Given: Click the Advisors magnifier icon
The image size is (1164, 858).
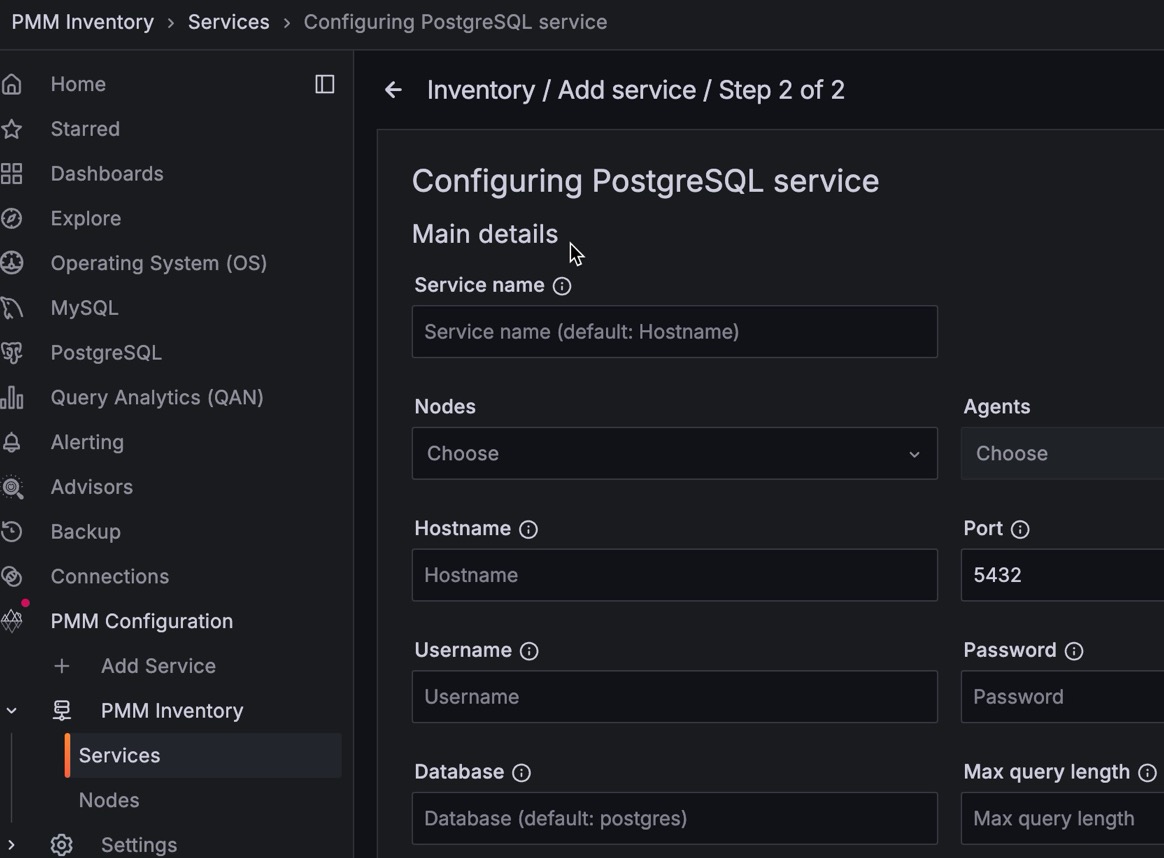Looking at the screenshot, I should [x=11, y=487].
